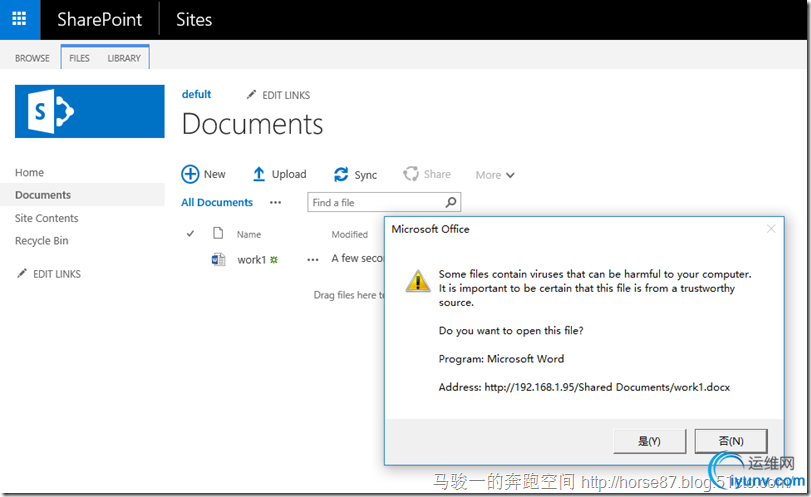Switch to the BROWSE ribbon tab
Viewport: 811px width, 497px height.
point(32,58)
